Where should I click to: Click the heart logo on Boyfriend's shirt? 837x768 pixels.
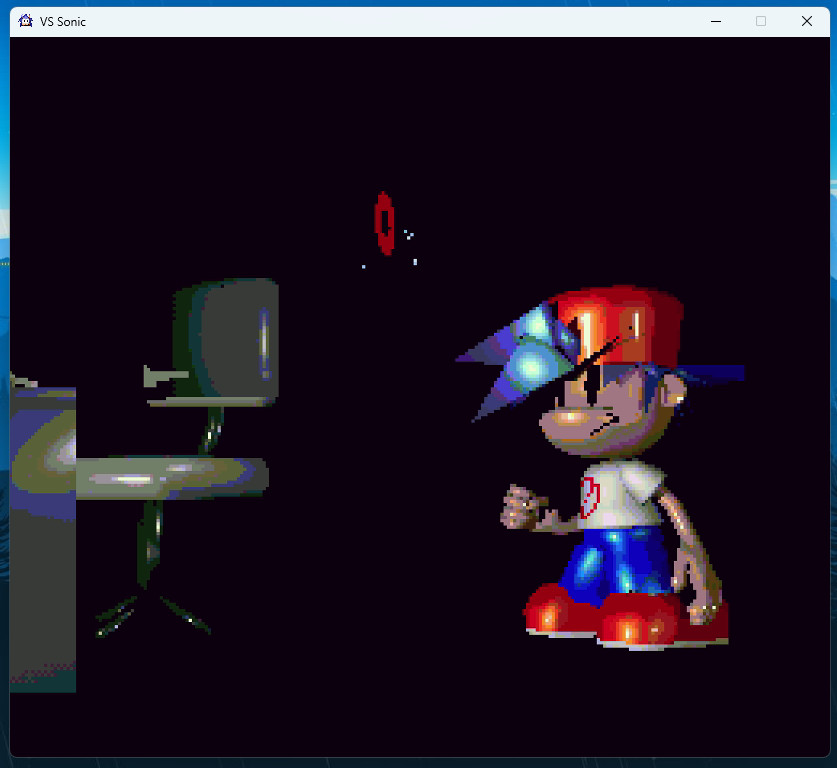click(x=590, y=500)
